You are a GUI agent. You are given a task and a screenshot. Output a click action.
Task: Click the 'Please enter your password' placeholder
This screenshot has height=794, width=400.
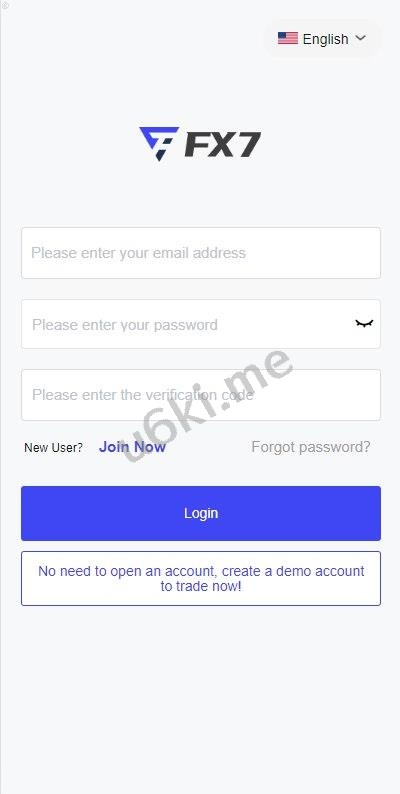point(125,325)
